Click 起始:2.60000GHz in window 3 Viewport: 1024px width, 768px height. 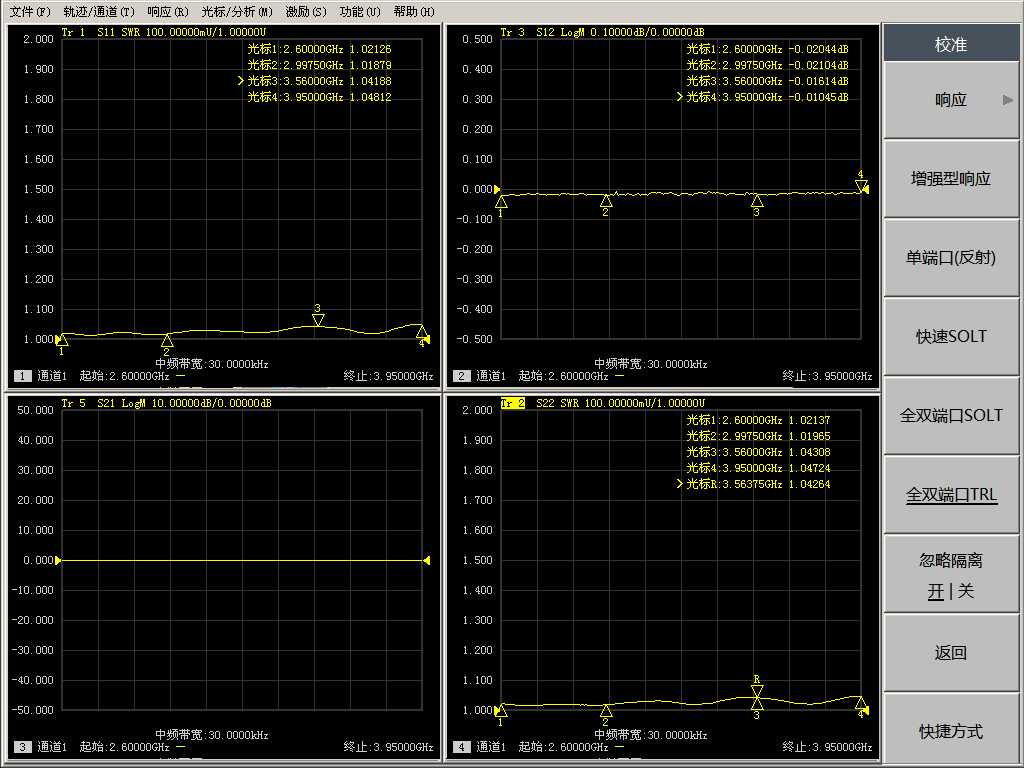(124, 747)
